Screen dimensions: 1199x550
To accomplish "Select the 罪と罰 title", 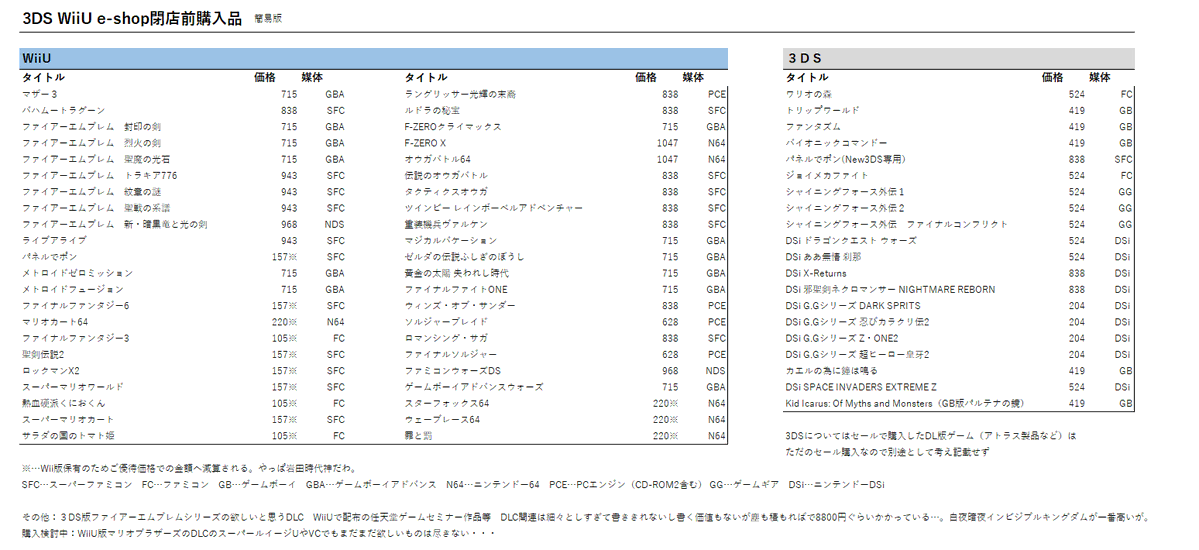I will 418,435.
